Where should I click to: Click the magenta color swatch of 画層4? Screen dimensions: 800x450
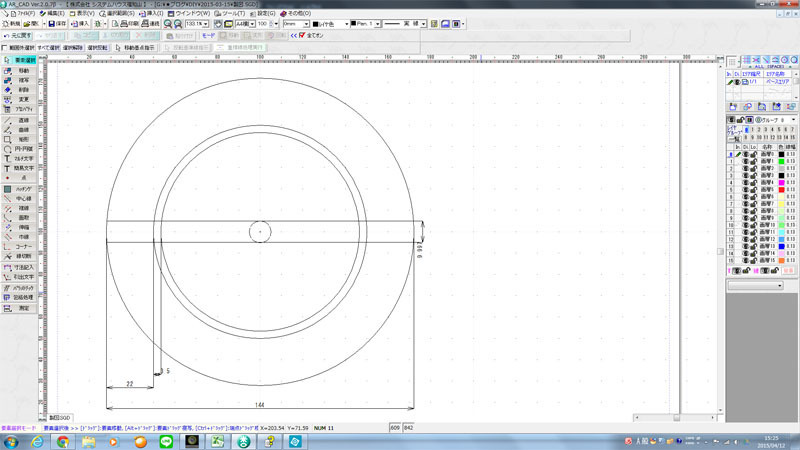[x=781, y=183]
